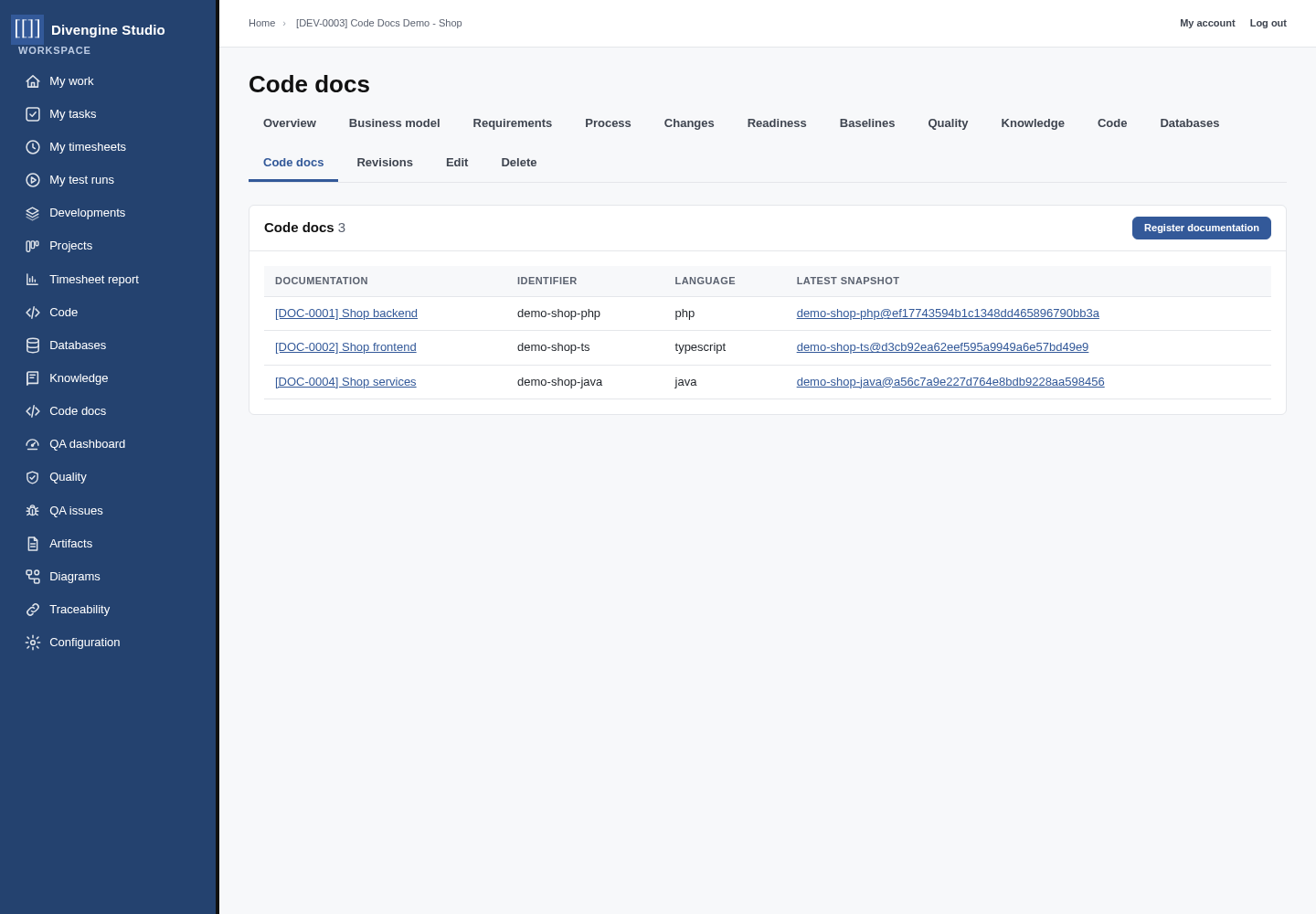Viewport: 1316px width, 914px height.
Task: Open QA issues bug icon
Action: 33,511
